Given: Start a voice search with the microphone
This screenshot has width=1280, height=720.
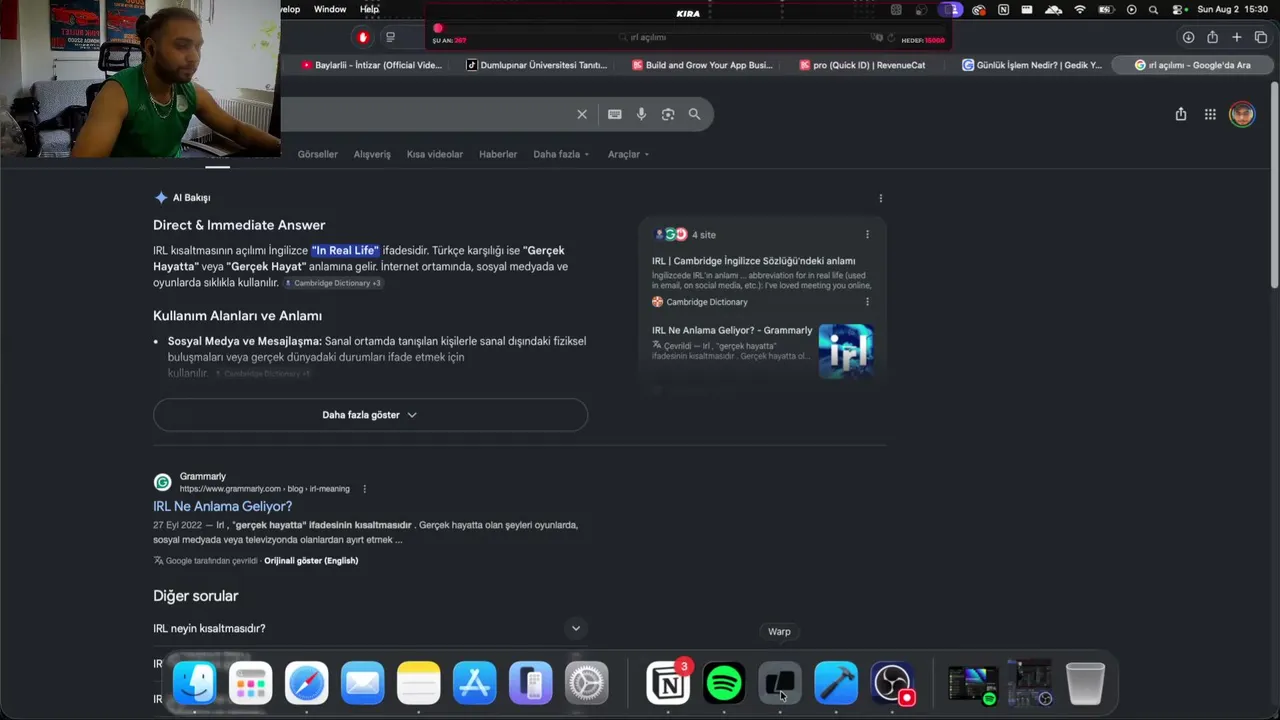Looking at the screenshot, I should (641, 114).
